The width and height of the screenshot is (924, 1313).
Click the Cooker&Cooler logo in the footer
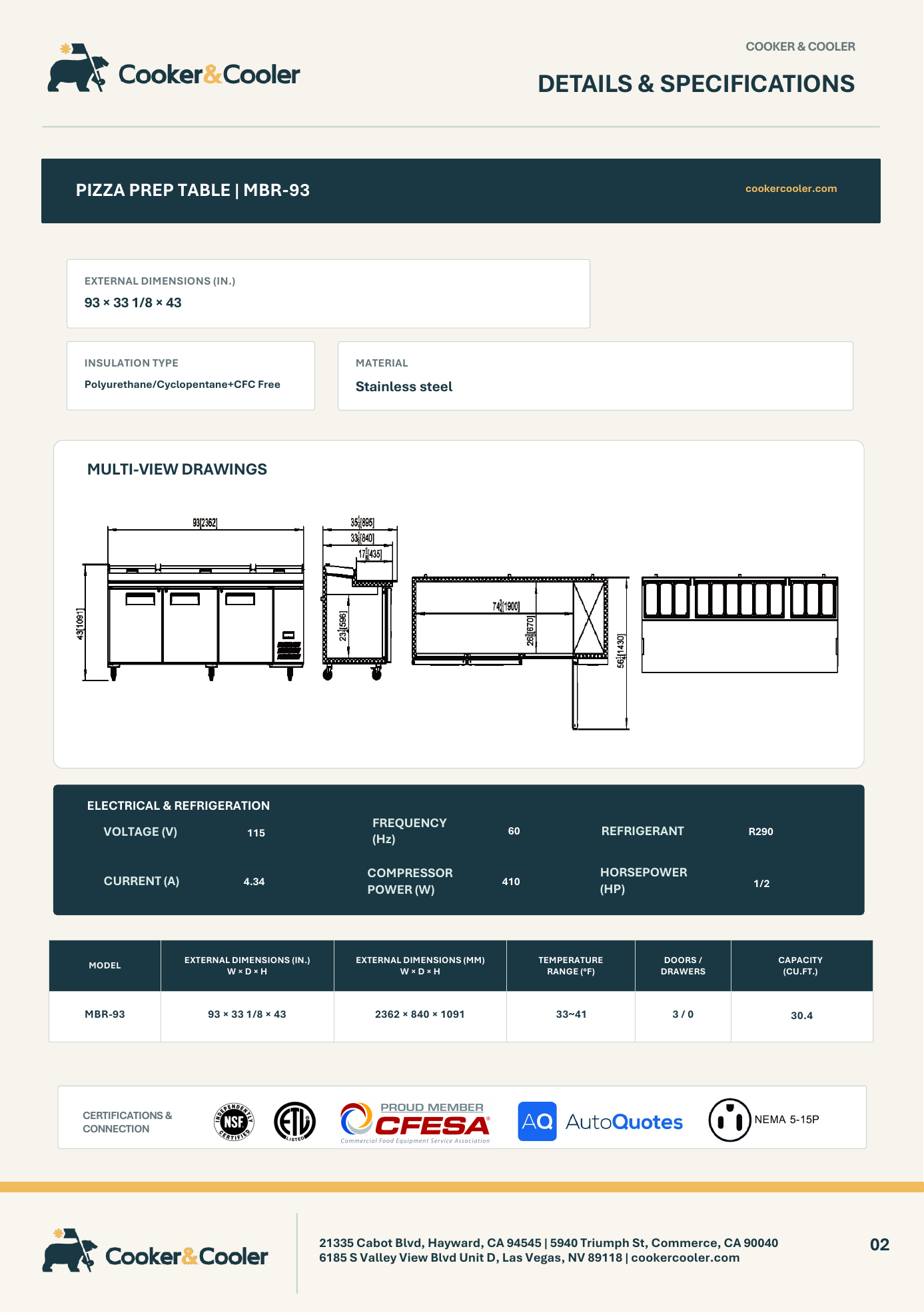point(155,1250)
